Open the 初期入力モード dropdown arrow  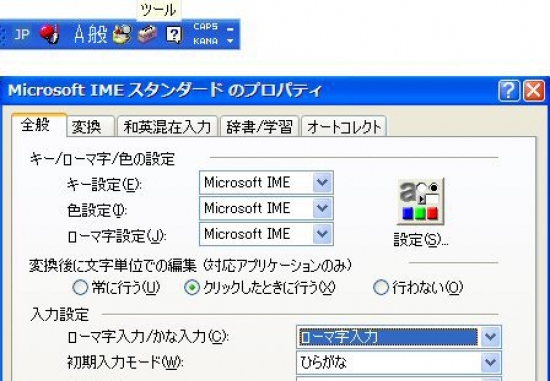tap(490, 362)
